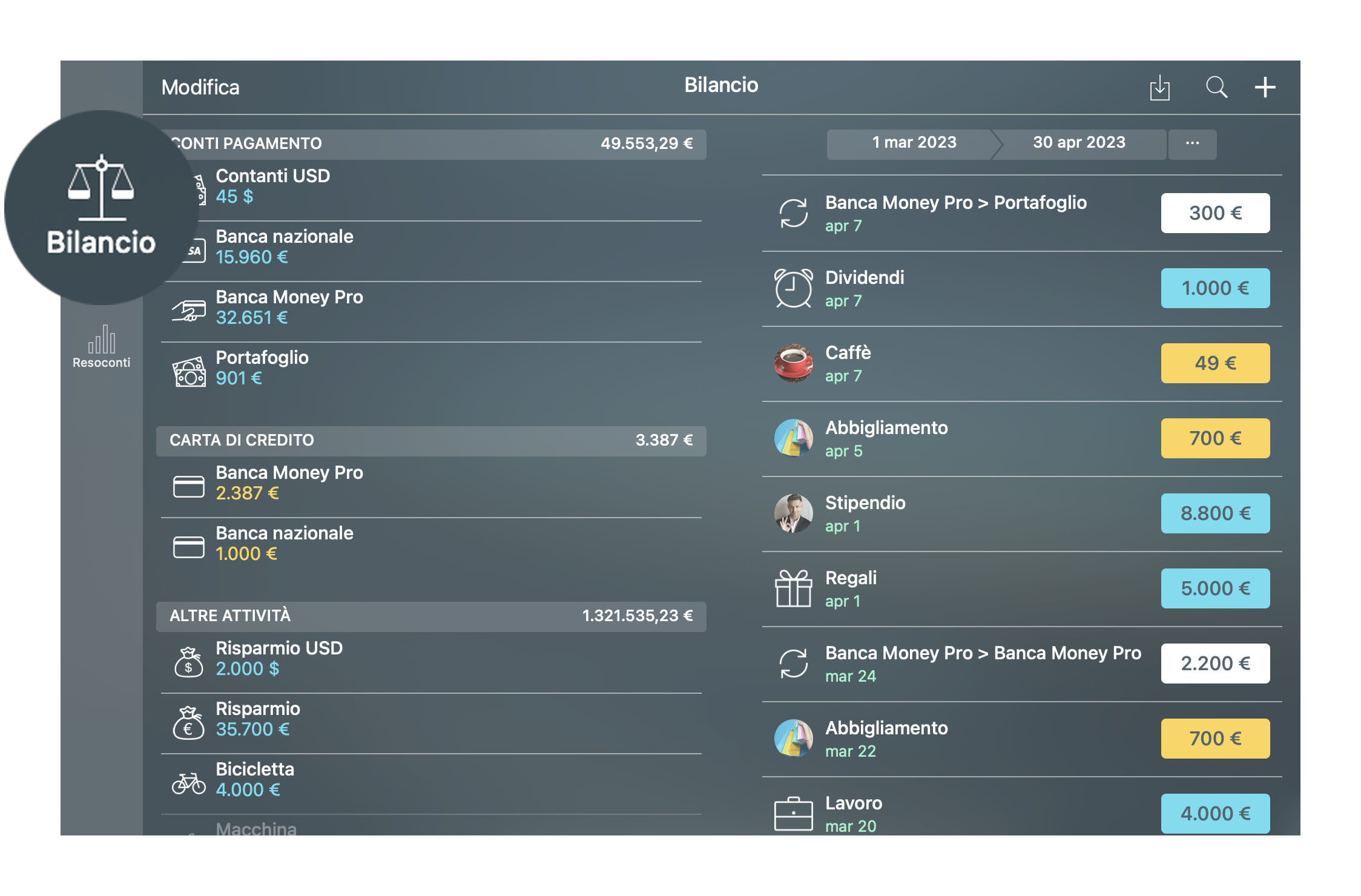The image size is (1361, 896).
Task: Open search in the Bilancio toolbar
Action: click(x=1216, y=87)
